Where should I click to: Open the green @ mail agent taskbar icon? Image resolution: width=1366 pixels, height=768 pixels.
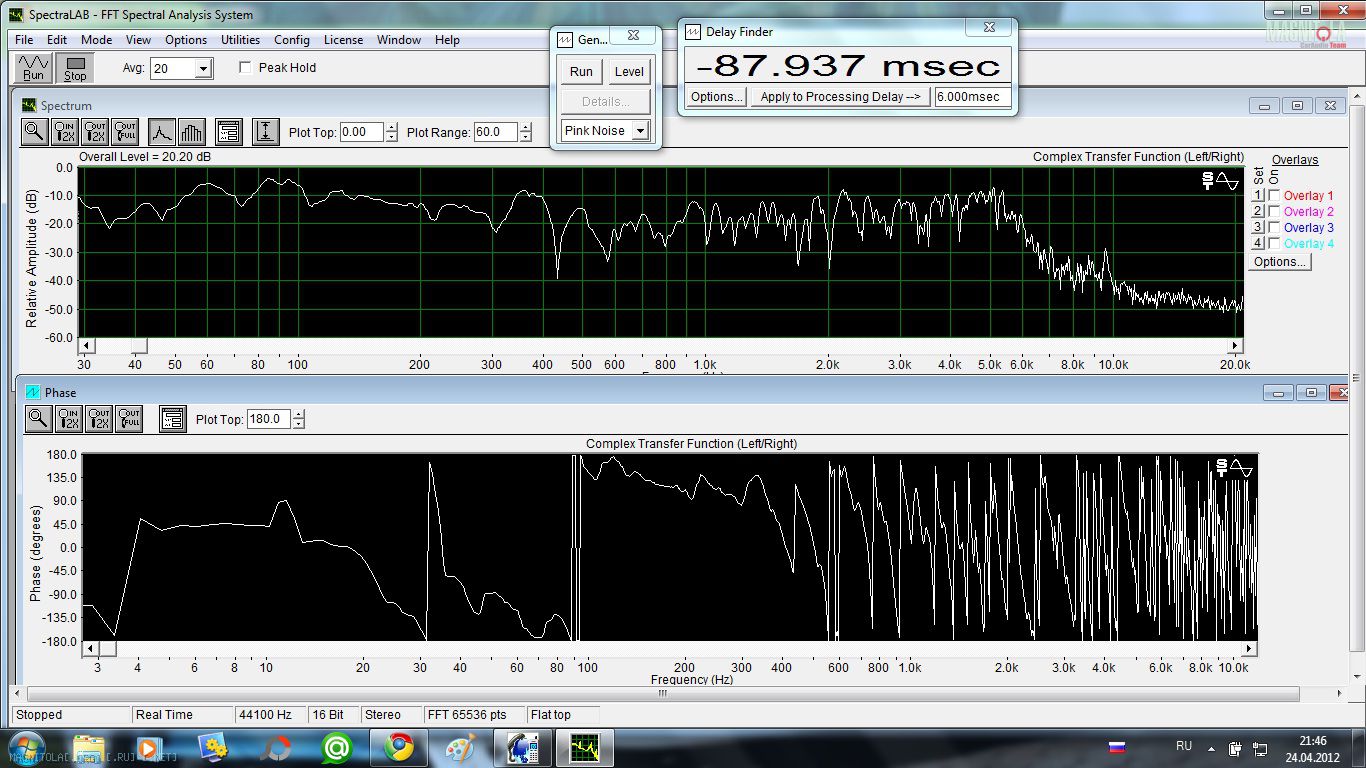click(x=336, y=748)
